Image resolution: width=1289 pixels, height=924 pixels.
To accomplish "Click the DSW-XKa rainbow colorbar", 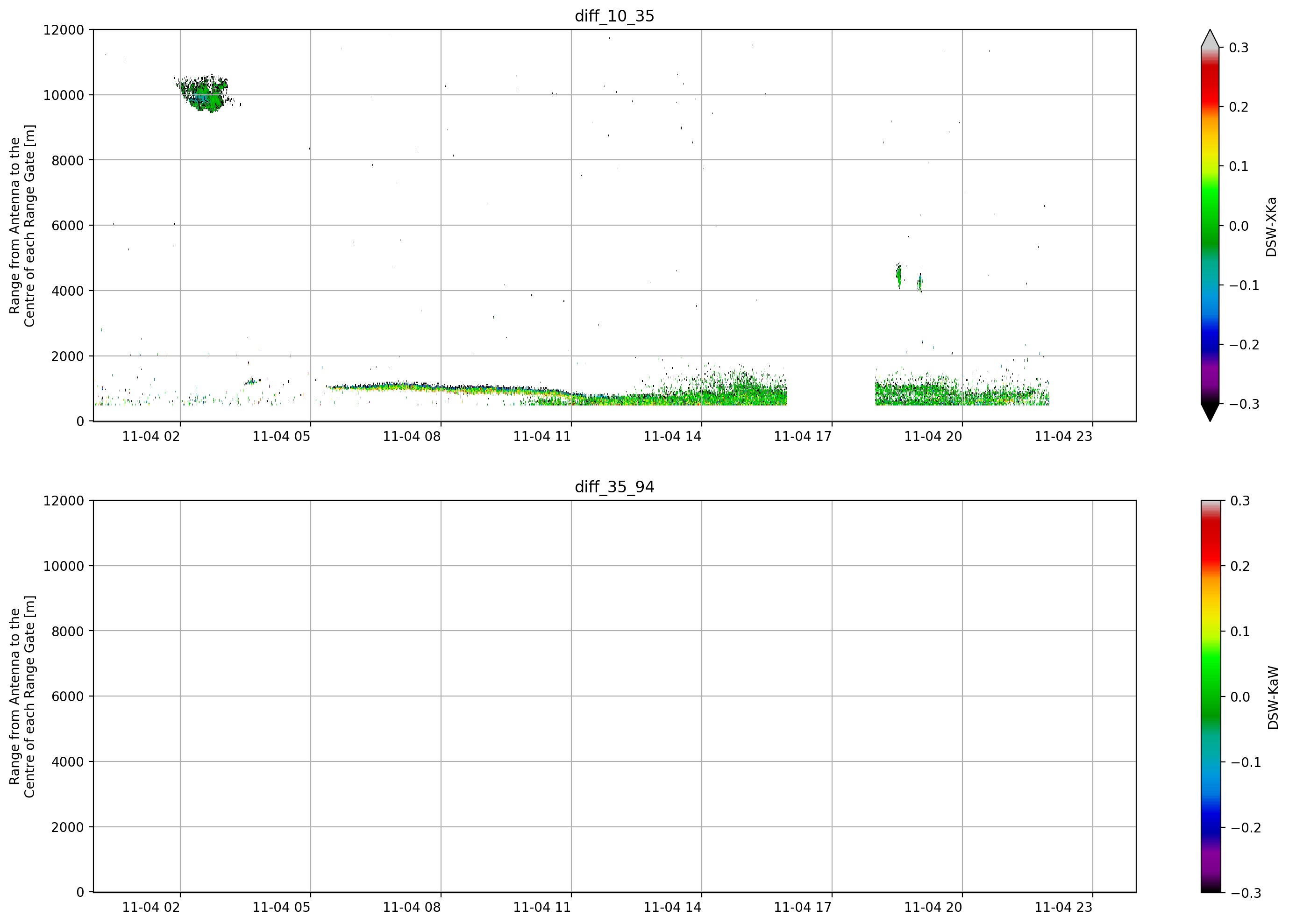I will (x=1210, y=226).
